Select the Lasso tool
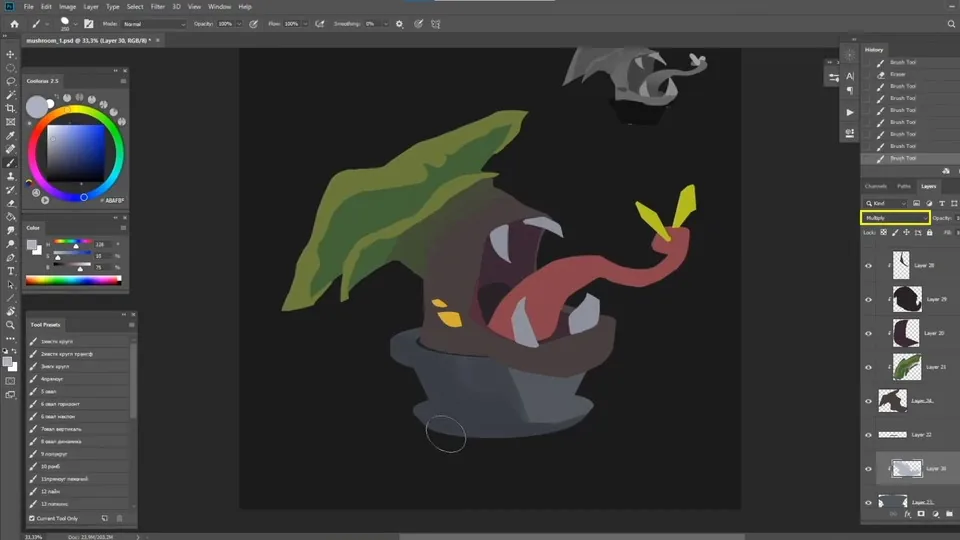Image resolution: width=960 pixels, height=540 pixels. tap(10, 81)
